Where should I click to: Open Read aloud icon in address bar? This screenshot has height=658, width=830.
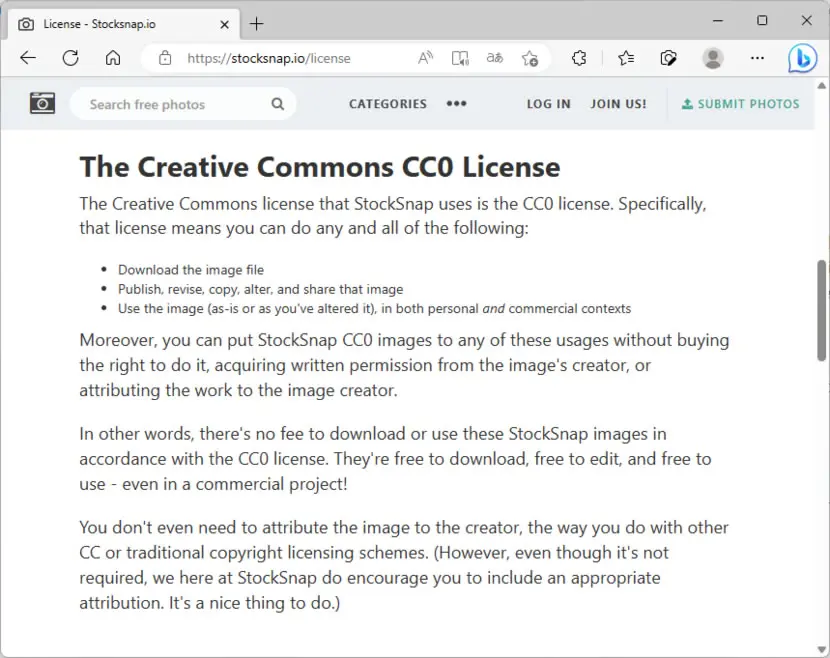coord(425,58)
